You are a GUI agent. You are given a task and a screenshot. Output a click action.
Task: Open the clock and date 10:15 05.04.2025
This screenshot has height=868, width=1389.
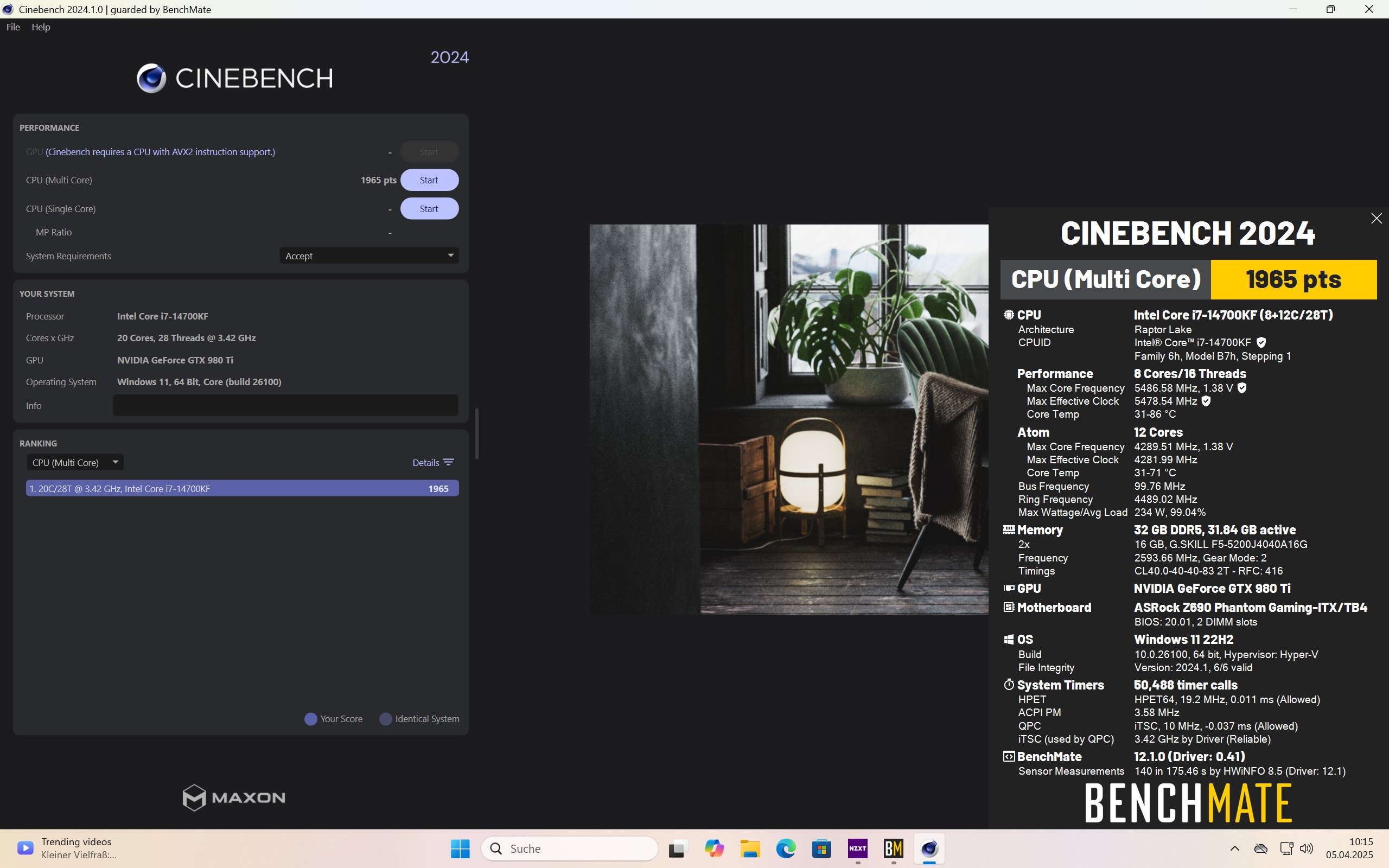(x=1349, y=848)
